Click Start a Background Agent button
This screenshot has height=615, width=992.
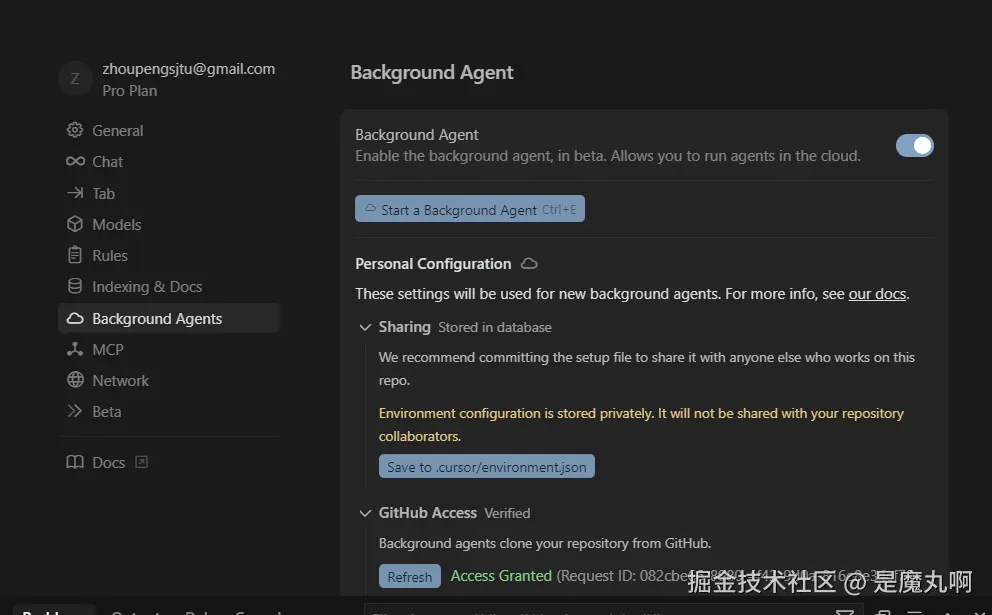click(469, 209)
